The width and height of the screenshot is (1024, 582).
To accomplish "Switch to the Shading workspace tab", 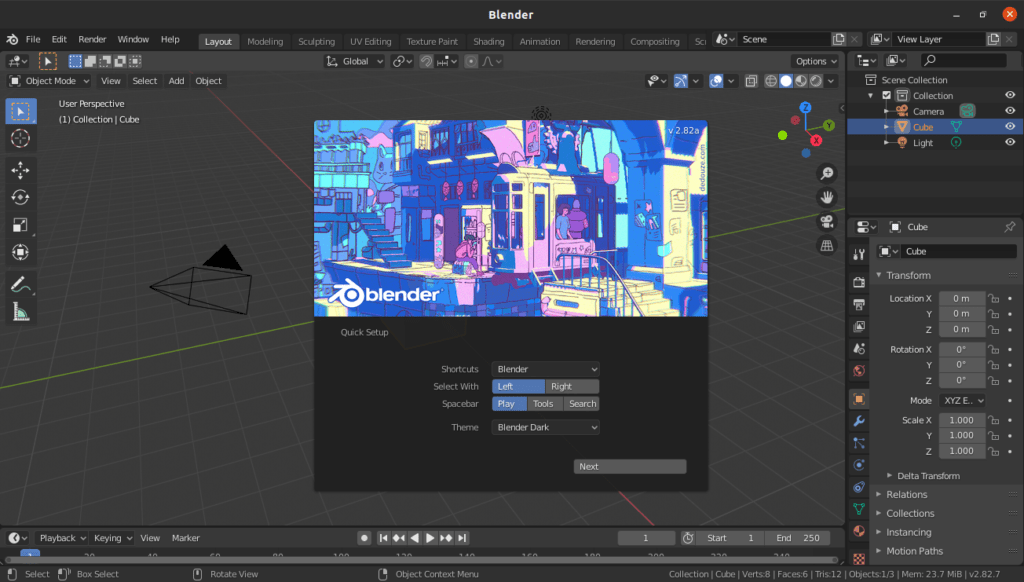I will click(x=488, y=41).
